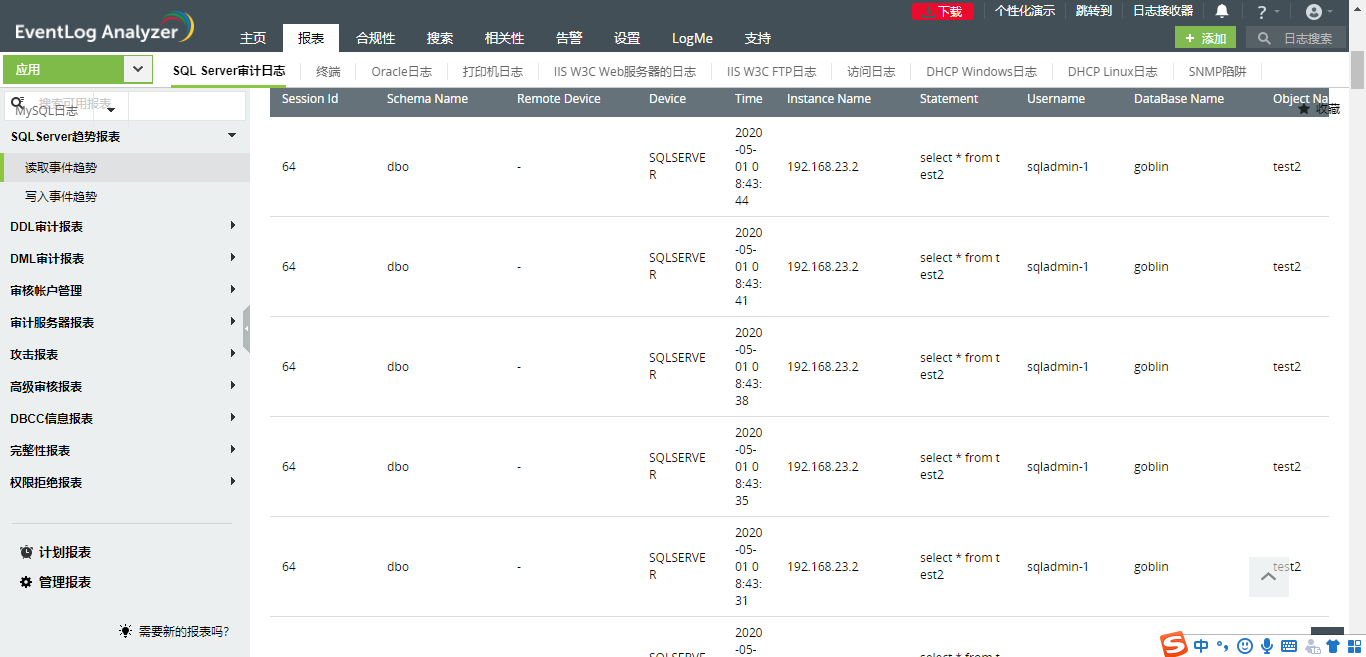1366x657 pixels.
Task: Click the report search magnifier icon
Action: click(17, 103)
